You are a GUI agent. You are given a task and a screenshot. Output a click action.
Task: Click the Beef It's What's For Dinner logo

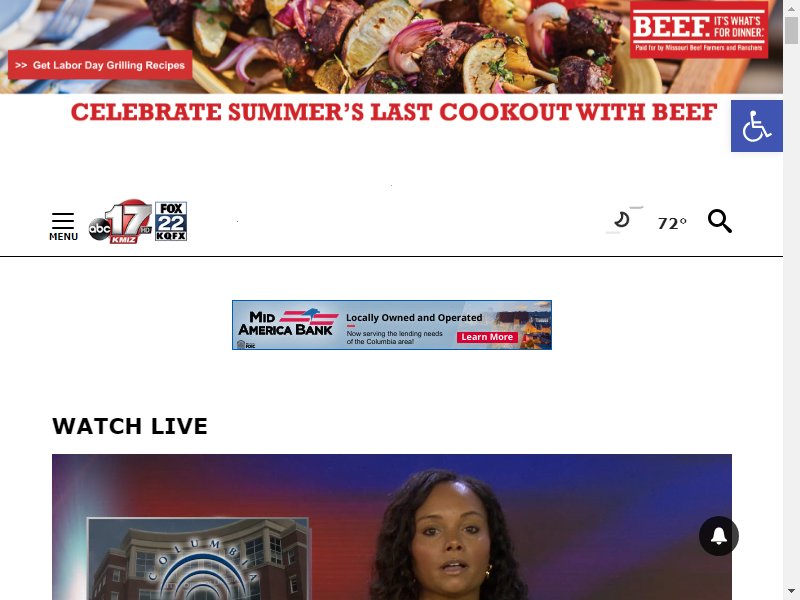(699, 30)
